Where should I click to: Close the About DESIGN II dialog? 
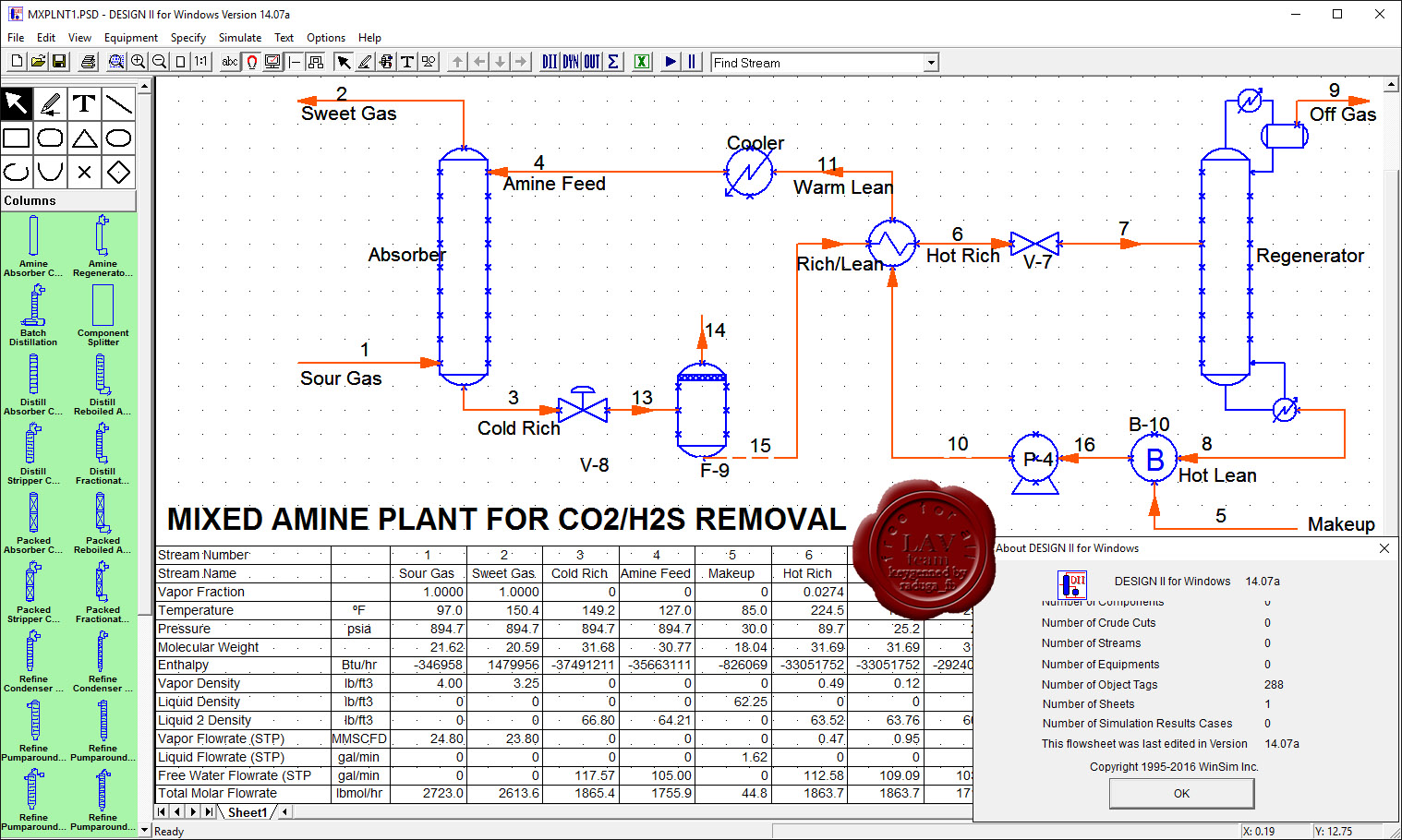[1384, 548]
